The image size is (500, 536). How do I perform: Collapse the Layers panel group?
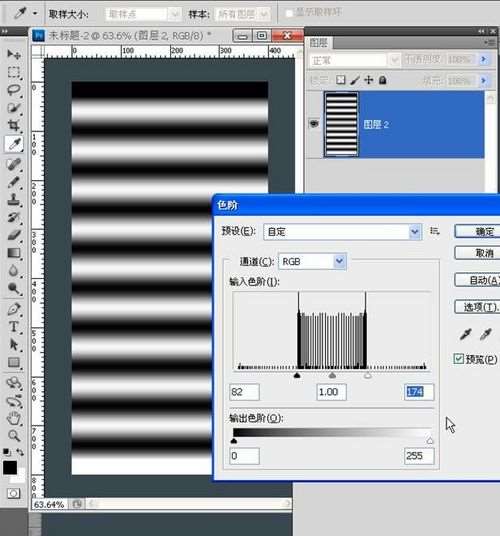[481, 31]
